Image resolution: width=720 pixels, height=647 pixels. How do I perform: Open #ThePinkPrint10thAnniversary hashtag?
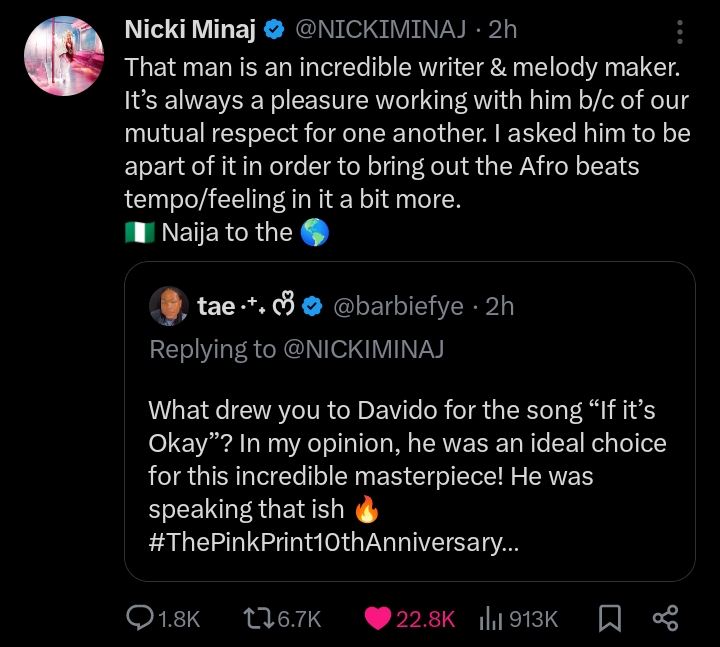coord(333,542)
